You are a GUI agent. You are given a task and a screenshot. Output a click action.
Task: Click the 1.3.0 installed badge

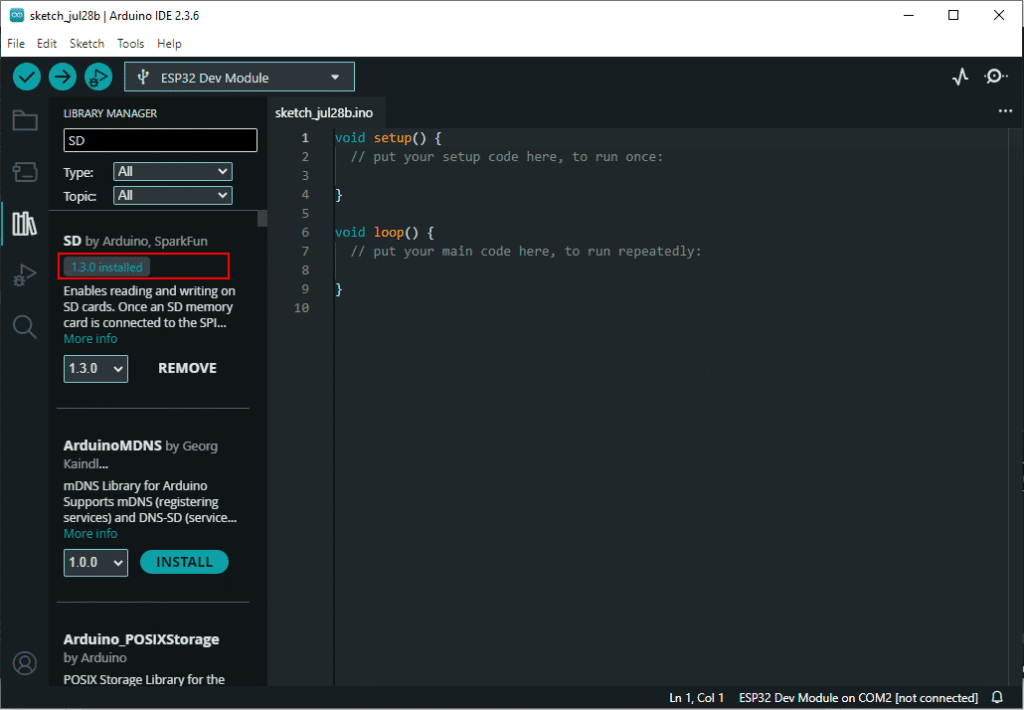click(x=107, y=267)
